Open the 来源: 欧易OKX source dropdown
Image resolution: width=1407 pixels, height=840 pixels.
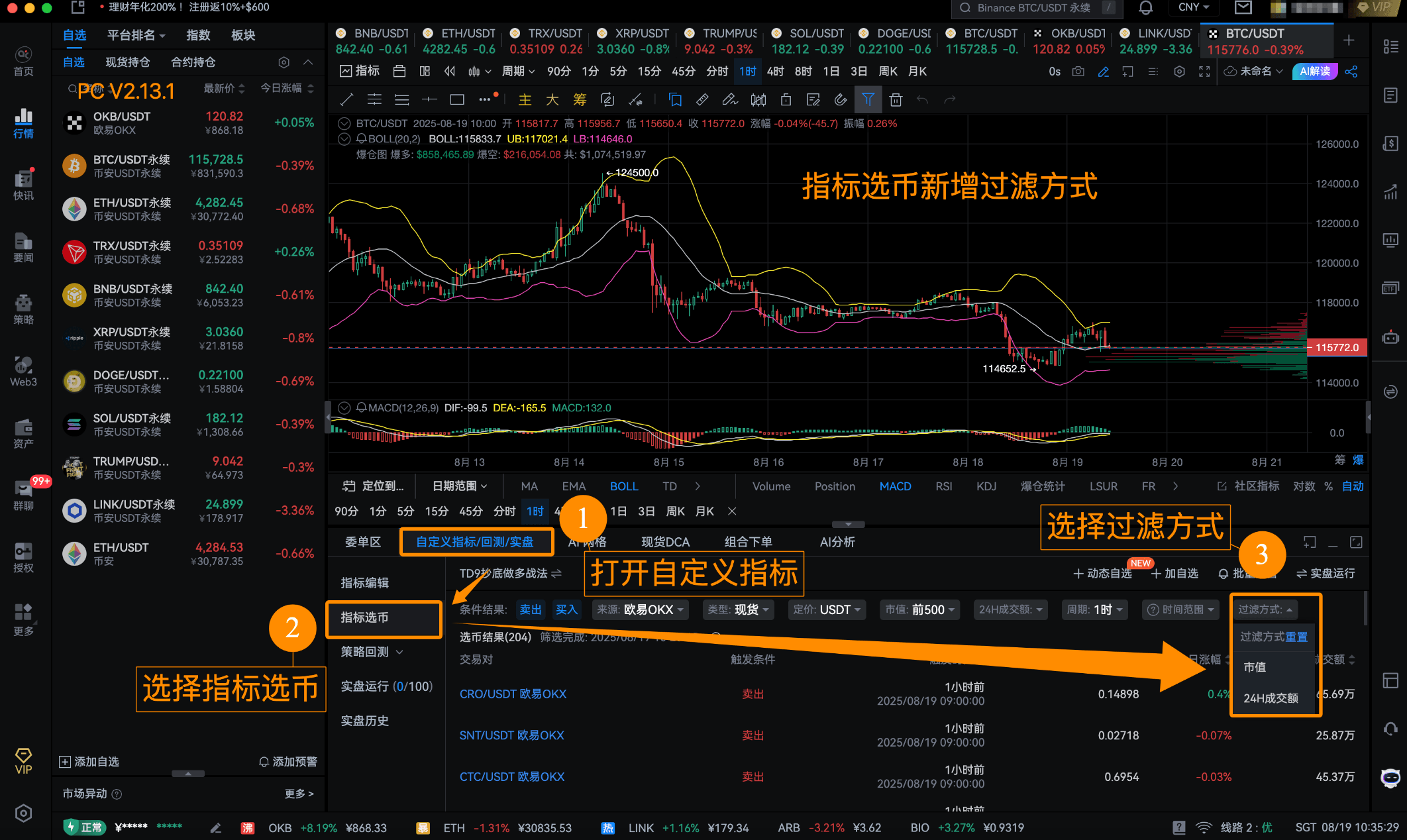click(640, 609)
